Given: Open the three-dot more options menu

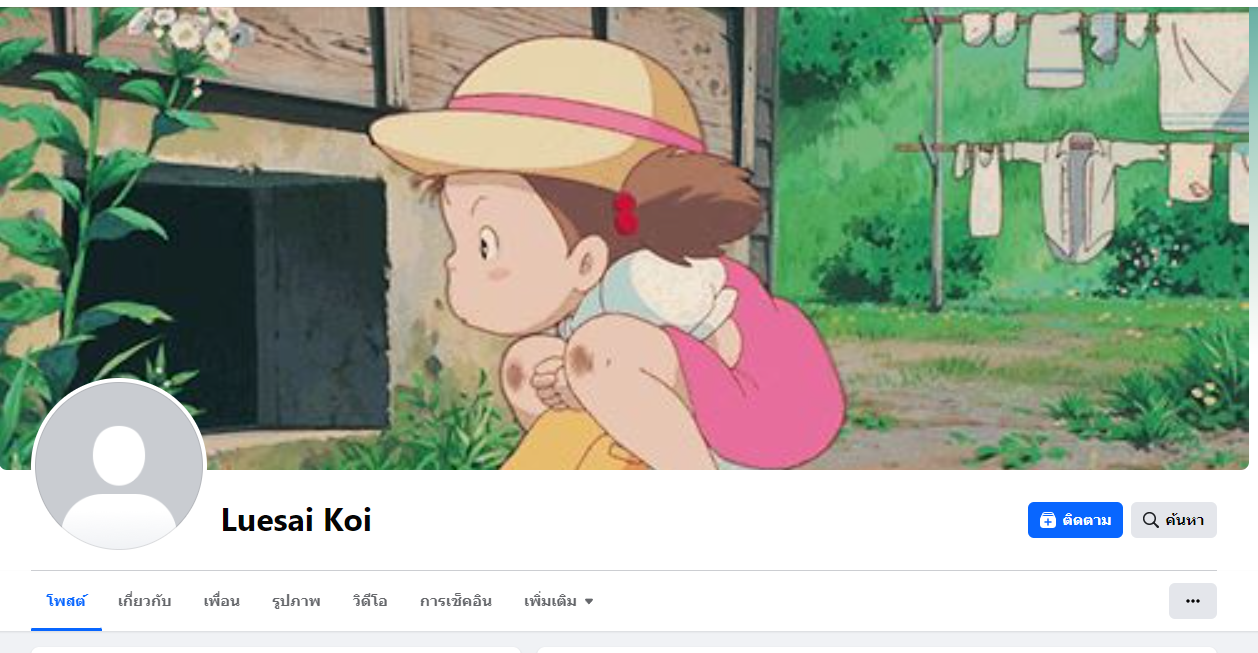Looking at the screenshot, I should 1193,601.
